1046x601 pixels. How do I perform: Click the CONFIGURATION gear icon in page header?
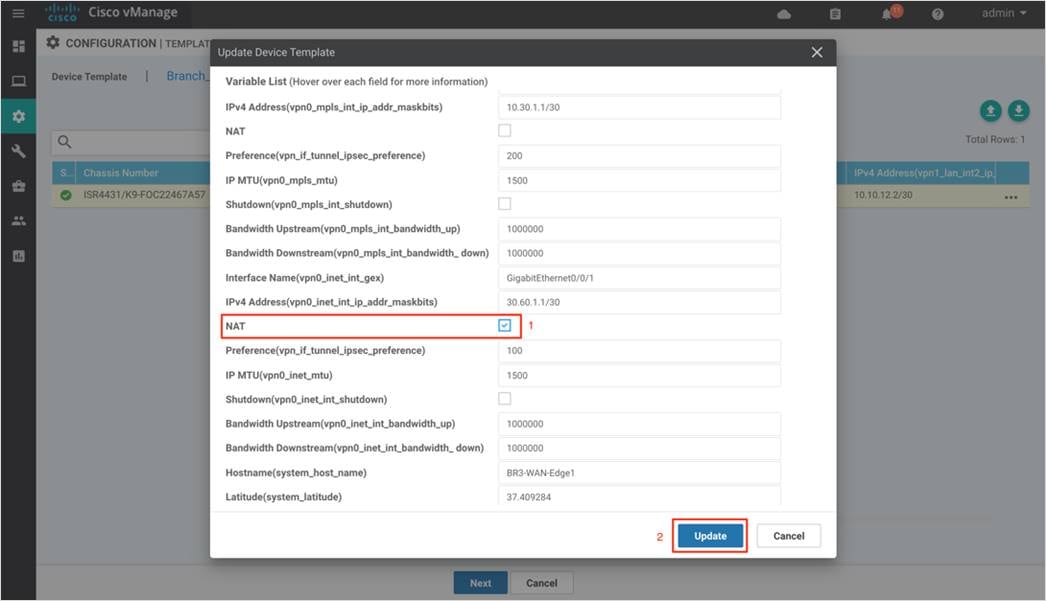(x=53, y=43)
